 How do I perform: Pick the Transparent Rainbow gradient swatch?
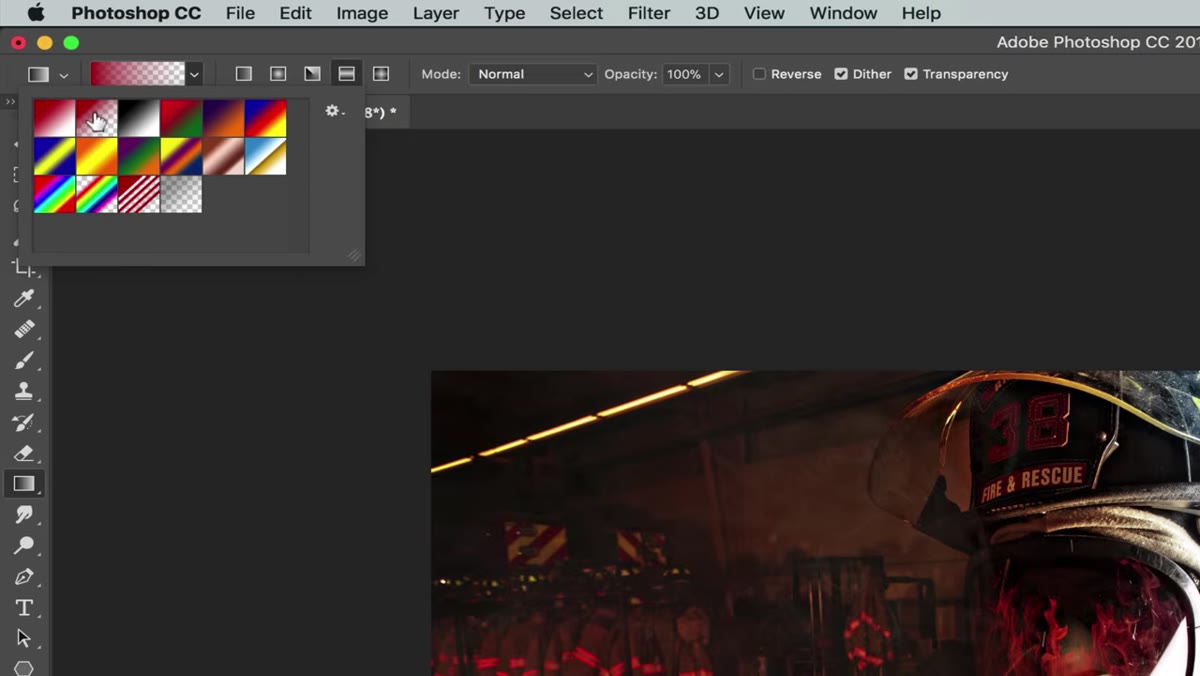(97, 194)
